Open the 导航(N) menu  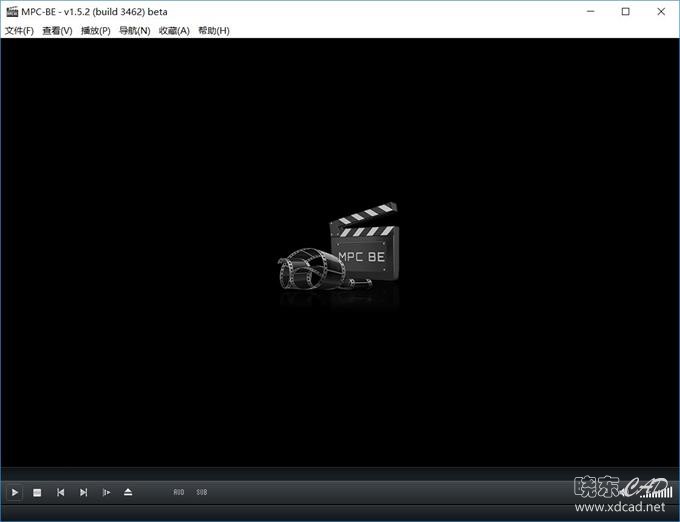click(x=134, y=30)
